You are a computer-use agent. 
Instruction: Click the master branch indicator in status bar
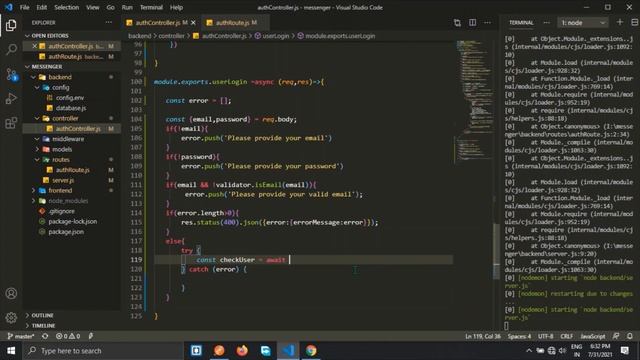[20, 336]
